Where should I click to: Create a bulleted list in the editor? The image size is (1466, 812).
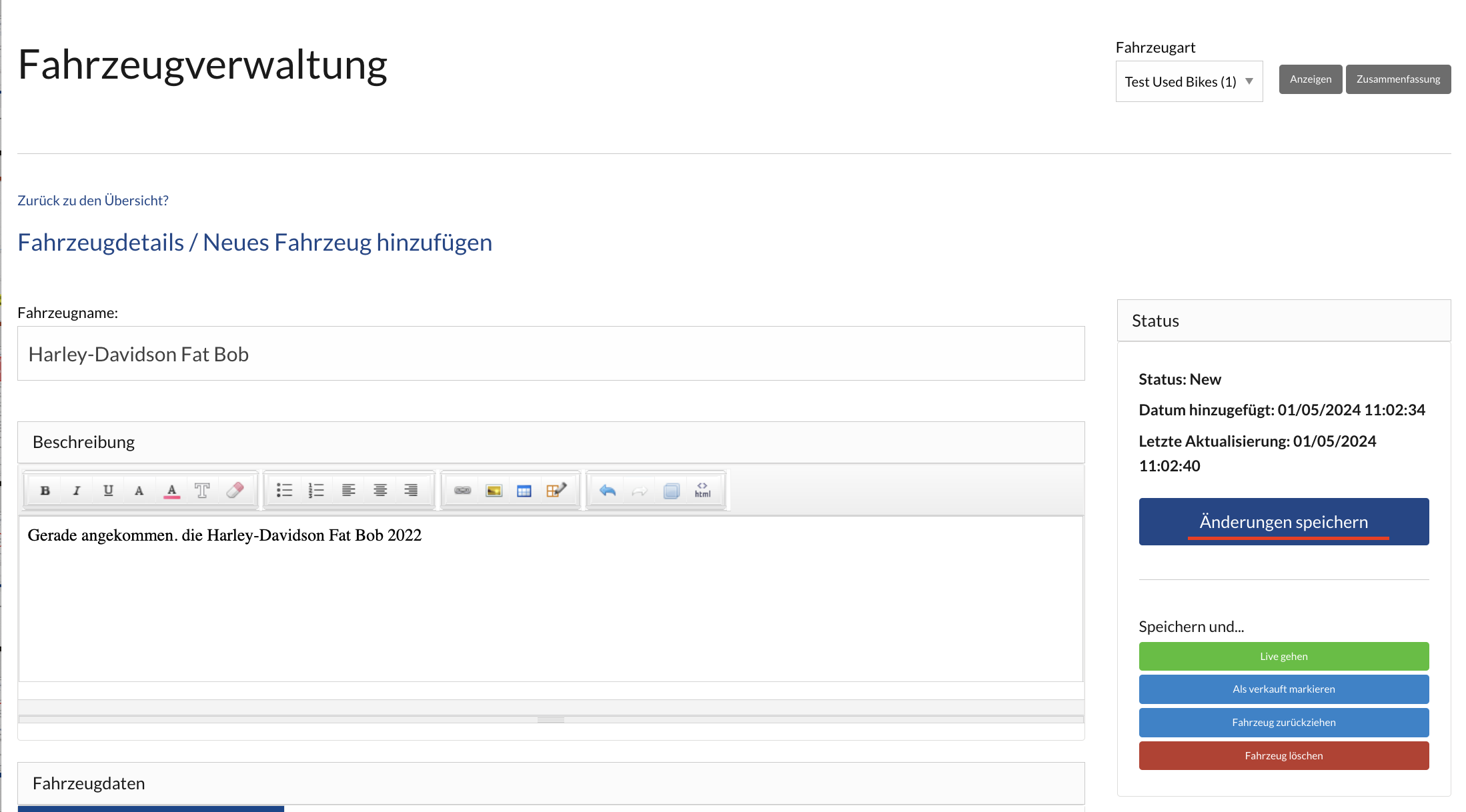[x=285, y=490]
